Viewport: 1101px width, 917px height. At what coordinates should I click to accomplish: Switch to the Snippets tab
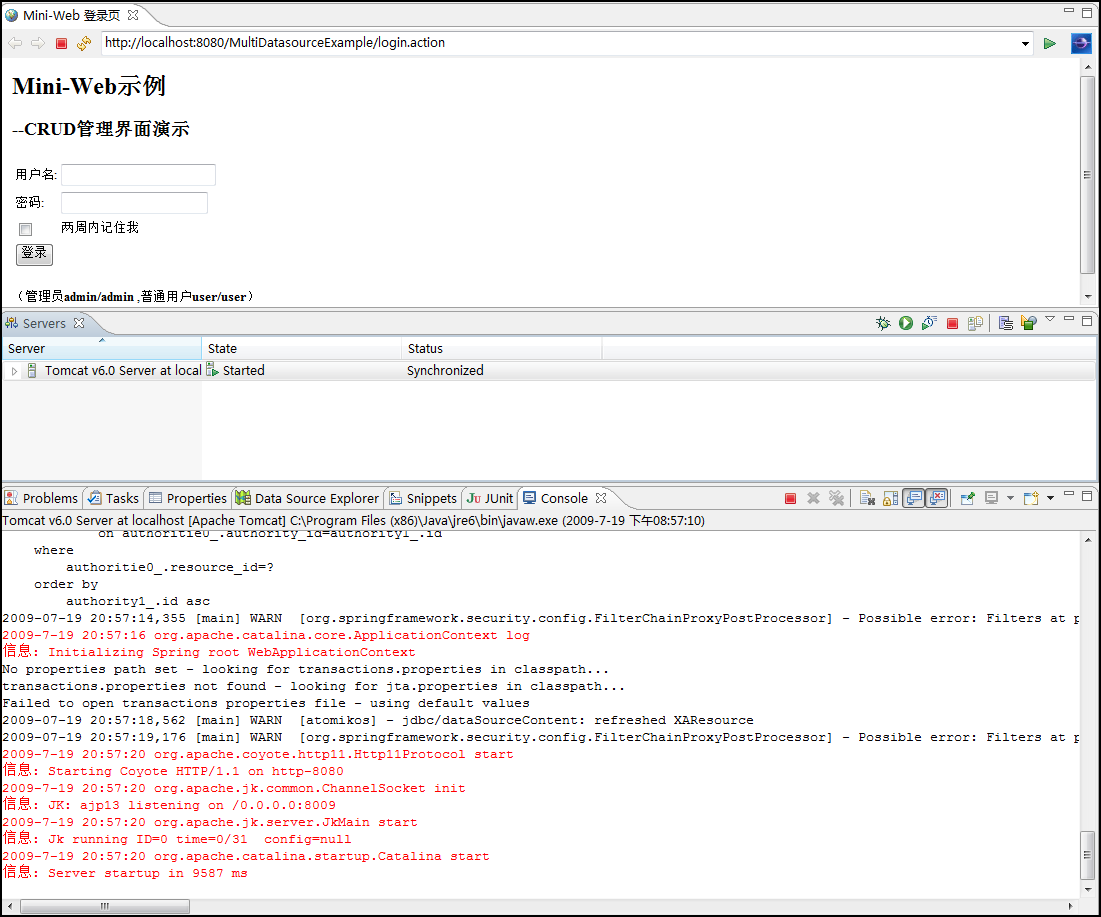point(423,499)
